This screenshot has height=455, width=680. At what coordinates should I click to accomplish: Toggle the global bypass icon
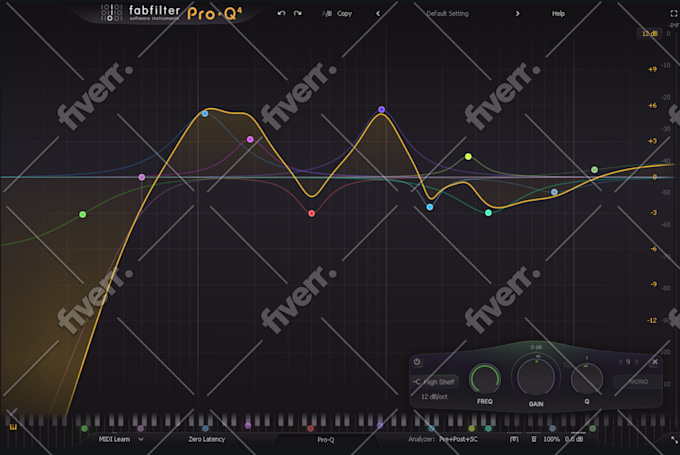coord(534,439)
